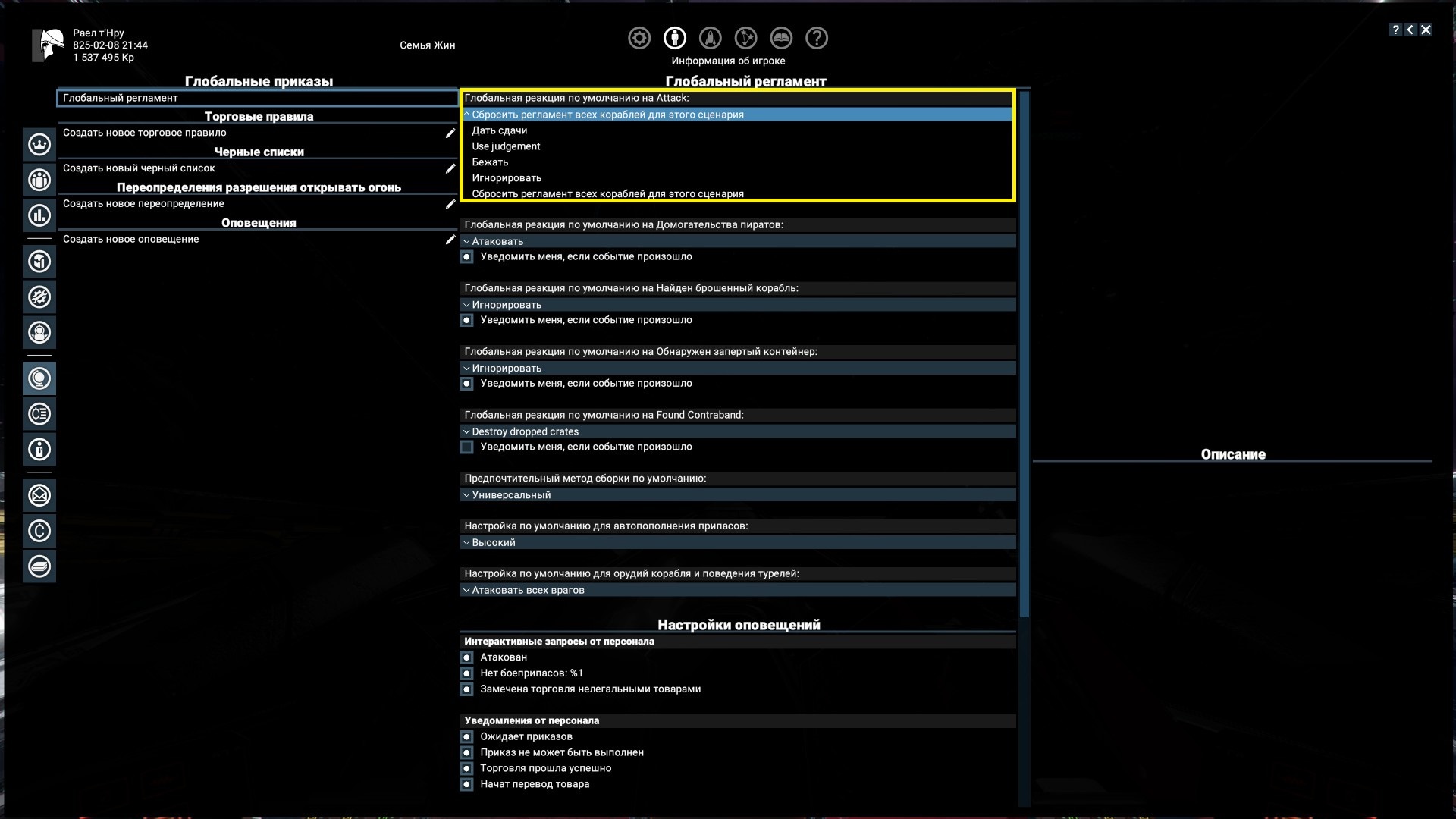Viewport: 1456px width, 819px height.
Task: Collapse the open Attack reaction dropdown header
Action: 737,115
